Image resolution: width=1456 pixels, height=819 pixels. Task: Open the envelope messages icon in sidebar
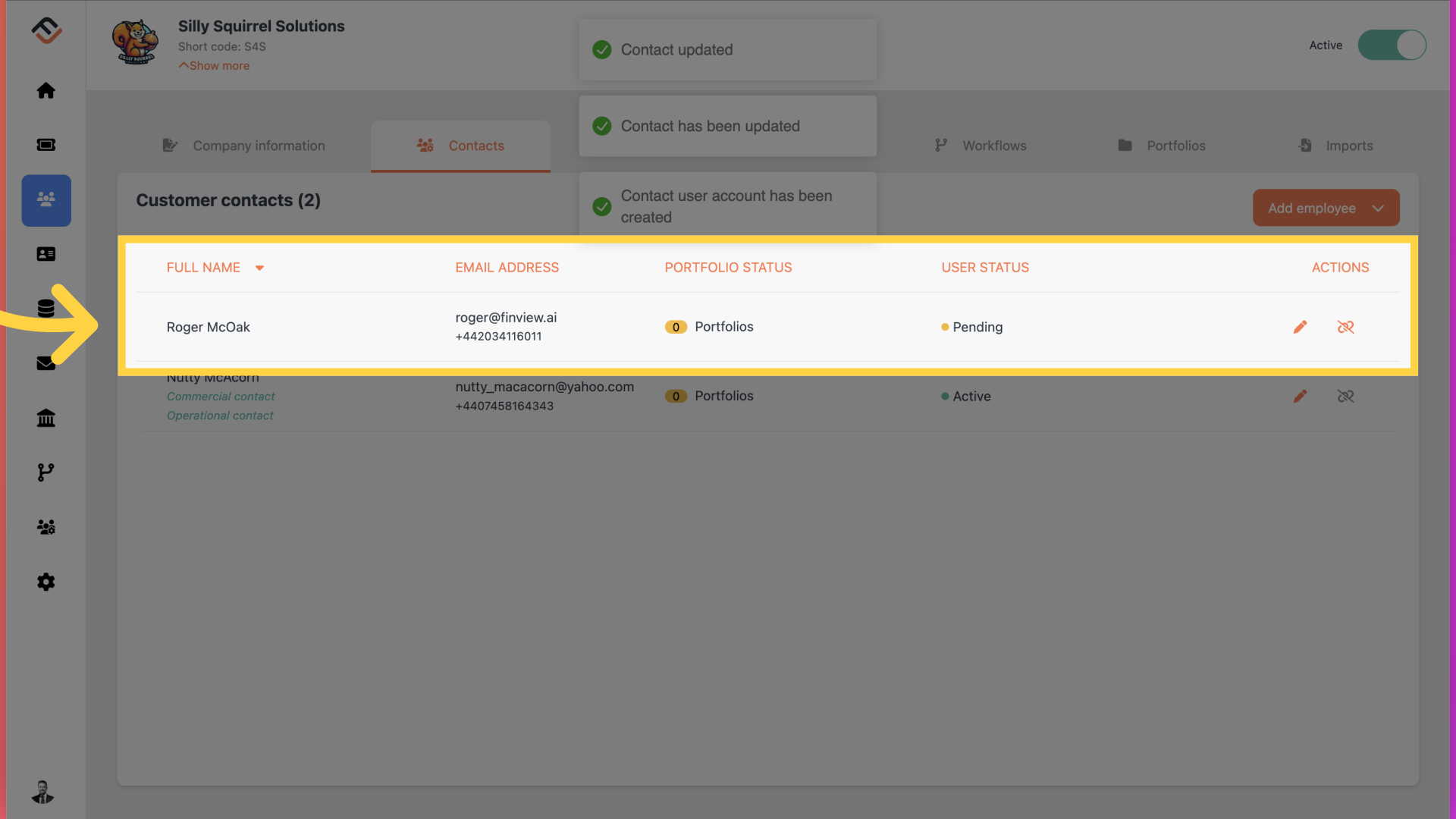pyautogui.click(x=46, y=363)
